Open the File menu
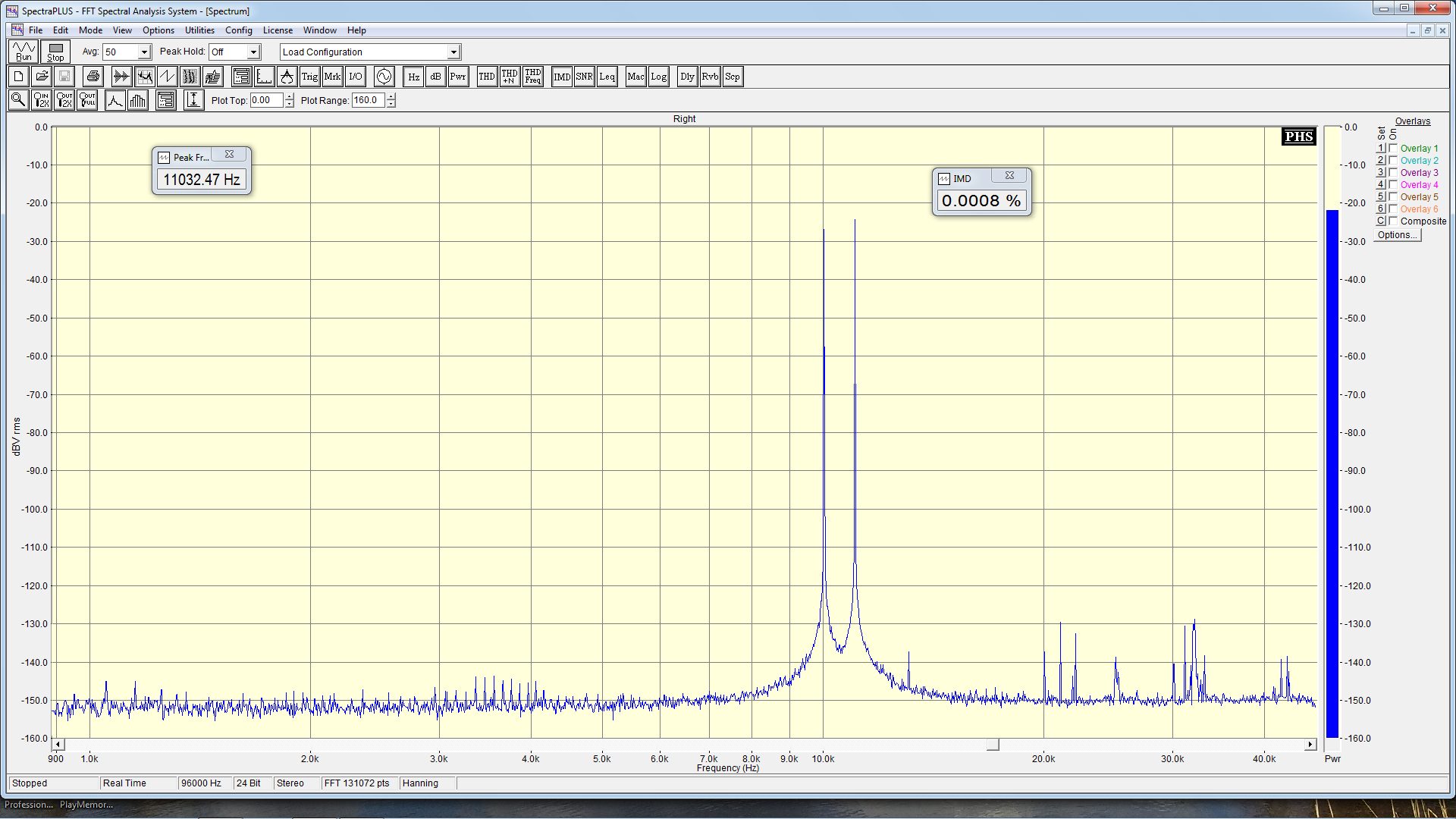This screenshot has height=819, width=1456. click(36, 30)
